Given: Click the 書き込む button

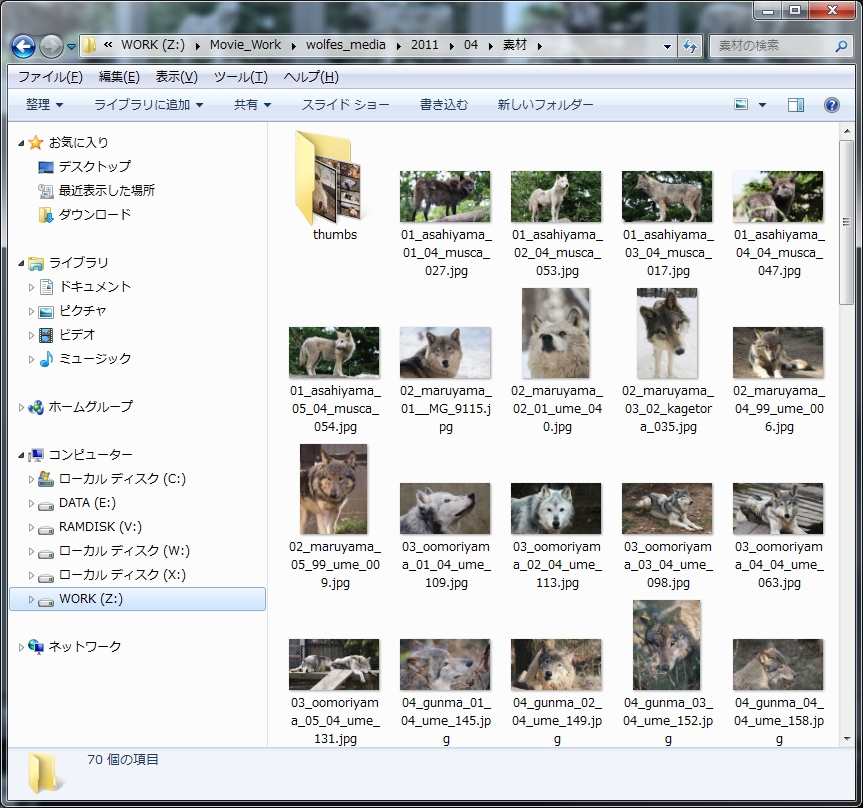Looking at the screenshot, I should coord(444,105).
